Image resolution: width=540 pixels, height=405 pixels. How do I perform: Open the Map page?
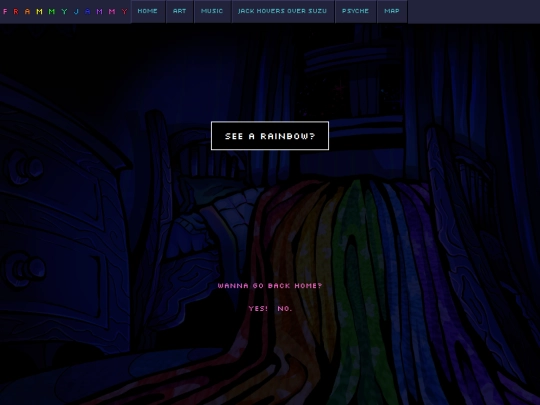[x=392, y=11]
